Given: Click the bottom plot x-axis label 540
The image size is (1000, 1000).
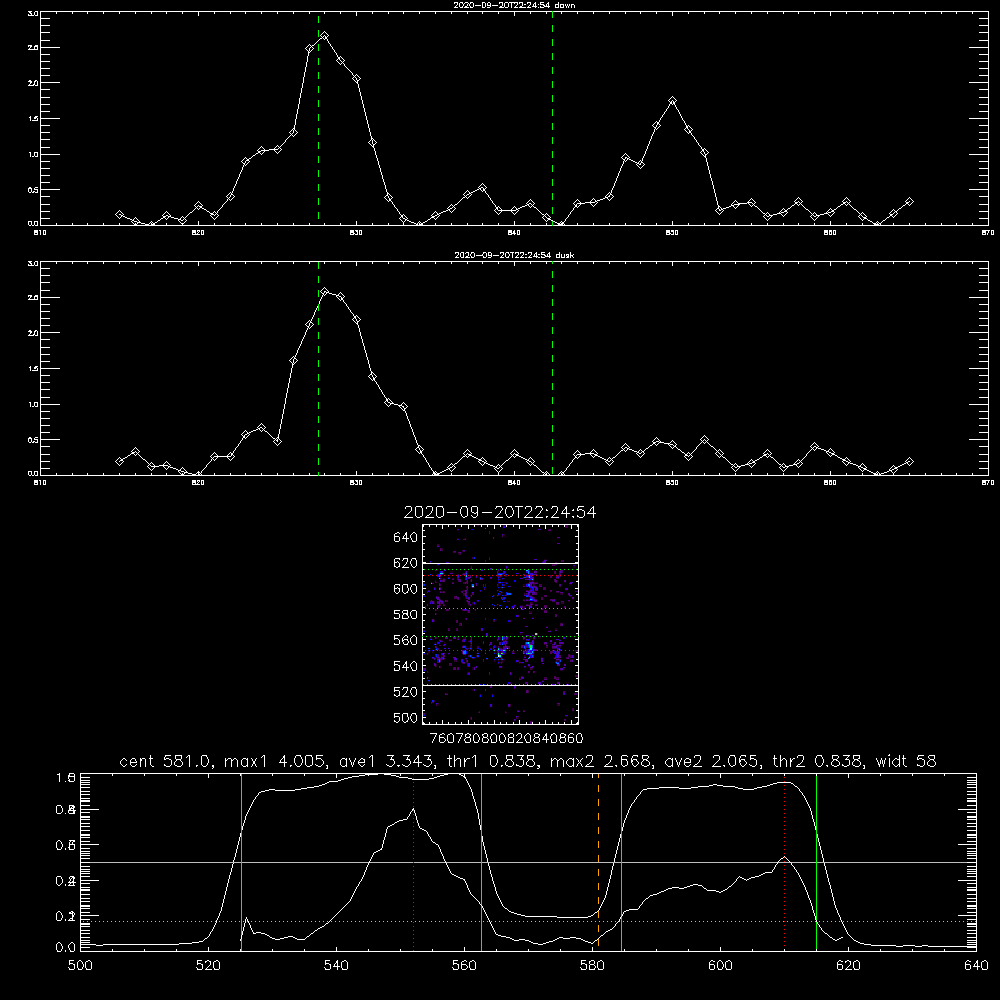Looking at the screenshot, I should coord(336,966).
